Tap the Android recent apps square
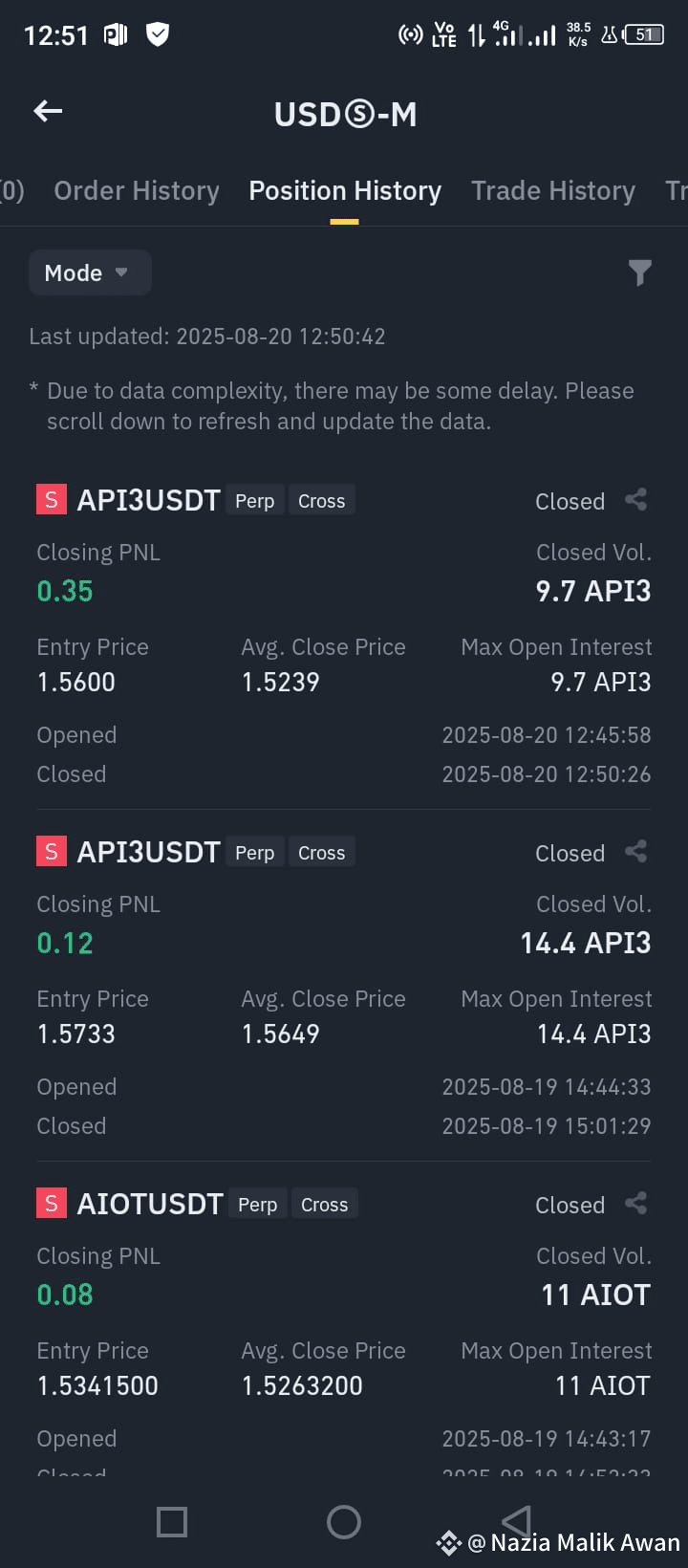The height and width of the screenshot is (1568, 688). click(172, 1521)
